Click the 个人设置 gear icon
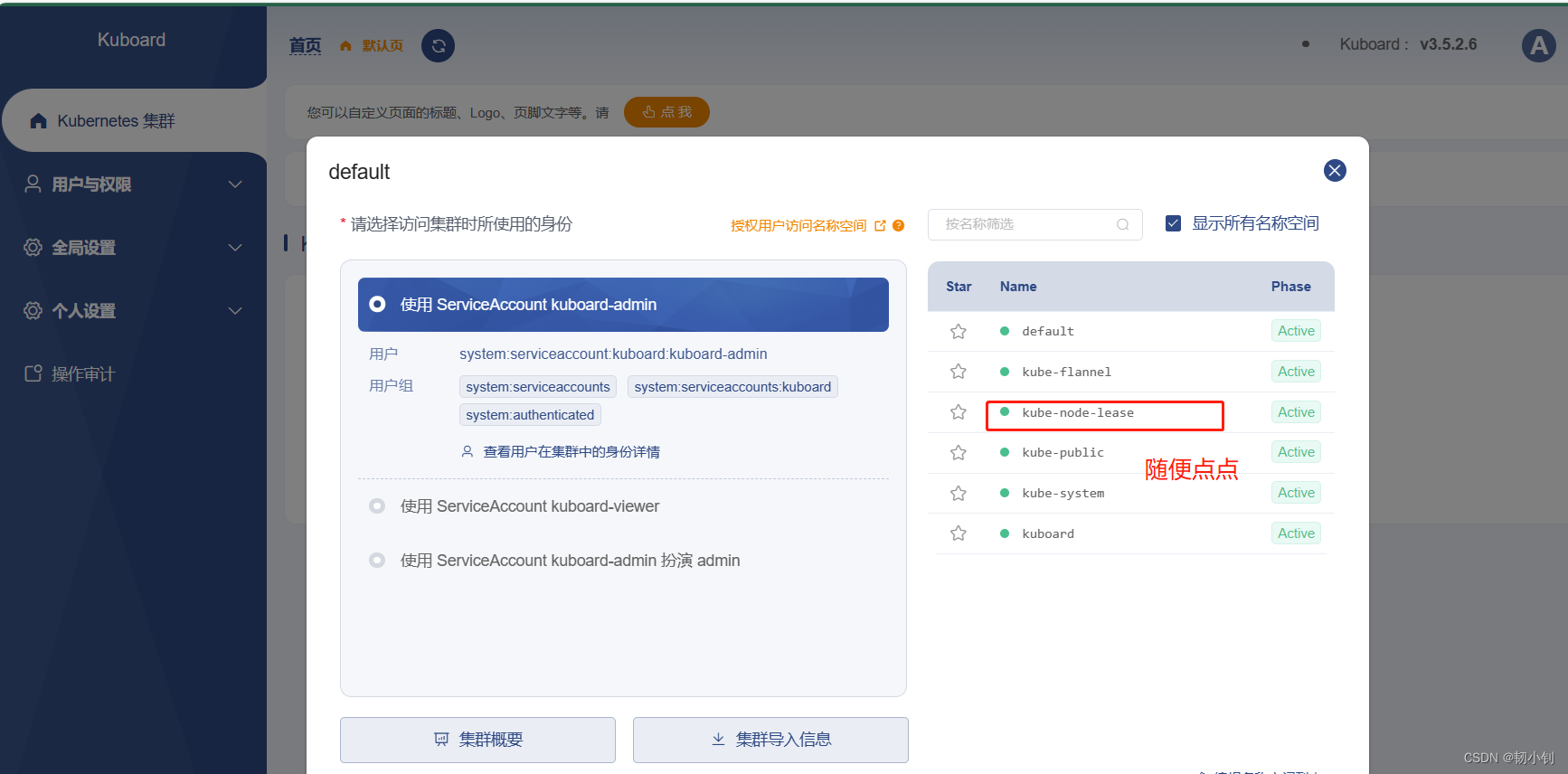This screenshot has height=774, width=1568. 33,310
